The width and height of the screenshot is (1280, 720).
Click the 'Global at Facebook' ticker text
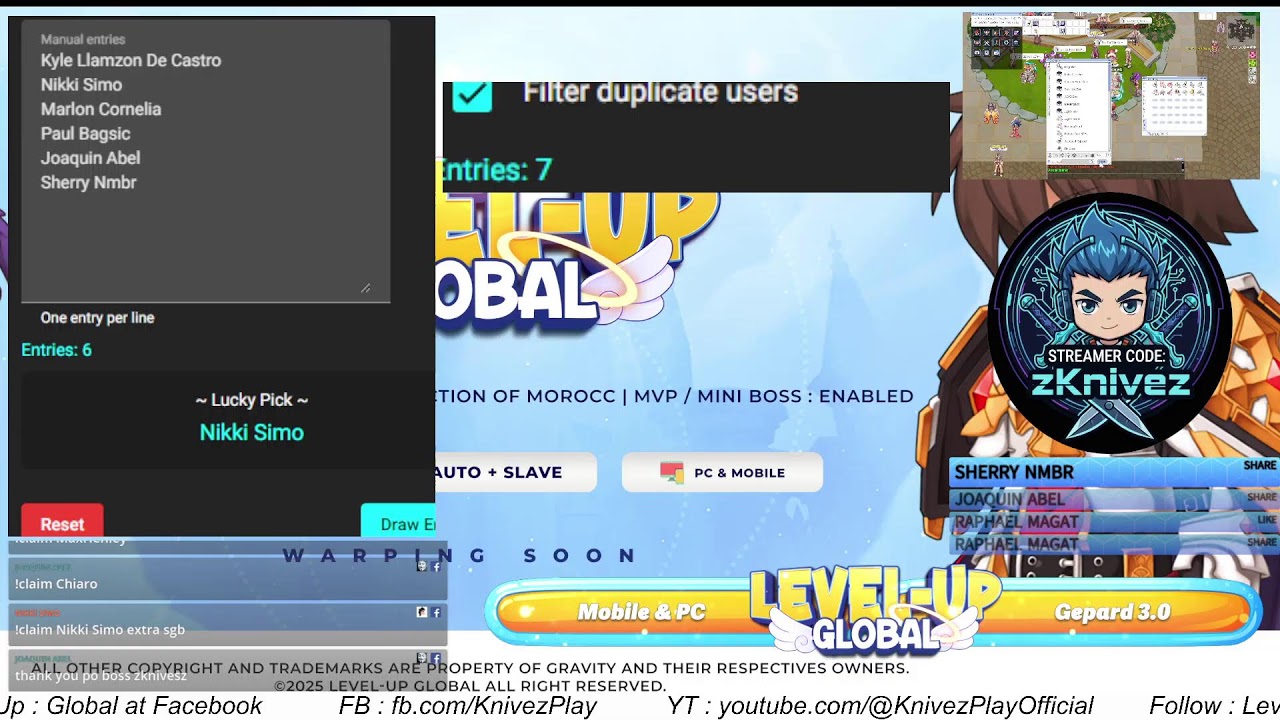(x=154, y=706)
